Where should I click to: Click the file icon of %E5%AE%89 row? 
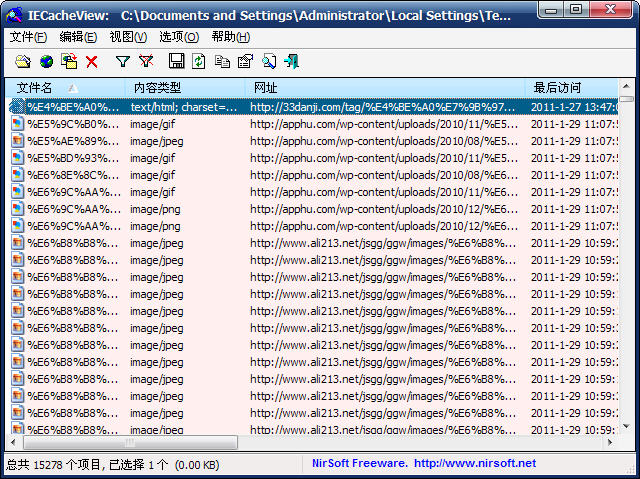(17, 141)
